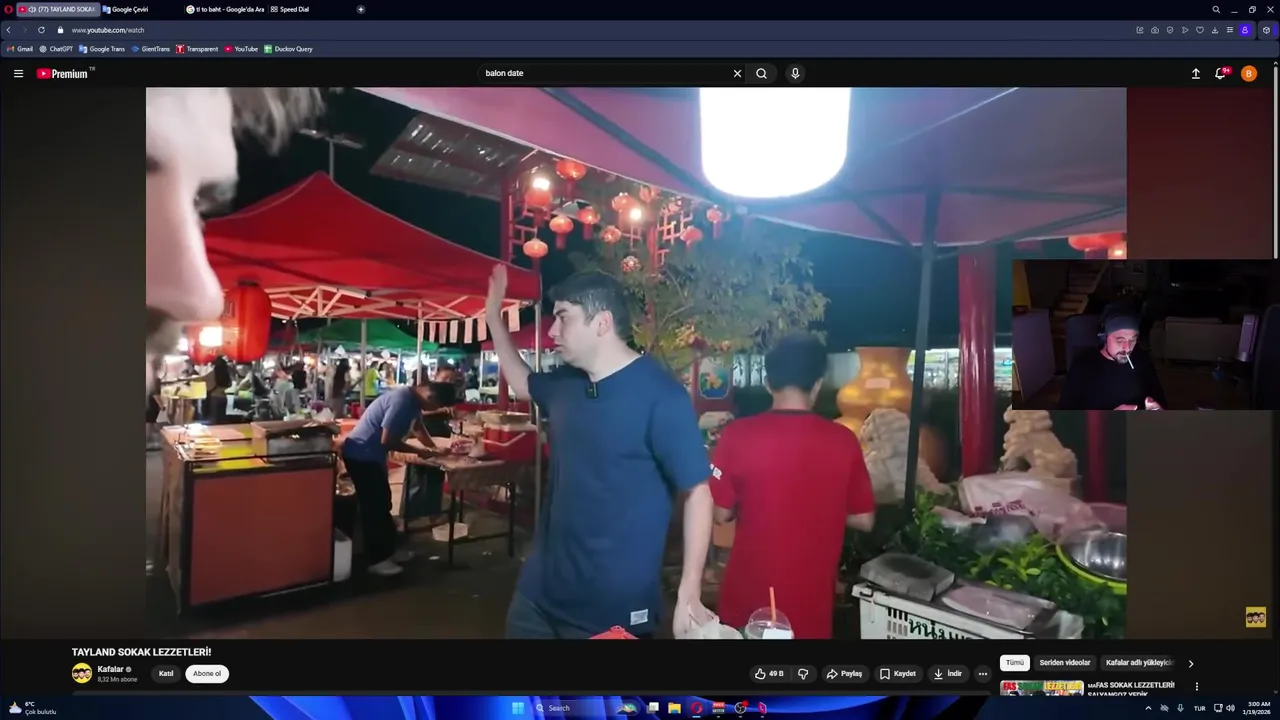Open browser profile purple icon
Viewport: 1280px width, 720px height.
tap(1245, 30)
